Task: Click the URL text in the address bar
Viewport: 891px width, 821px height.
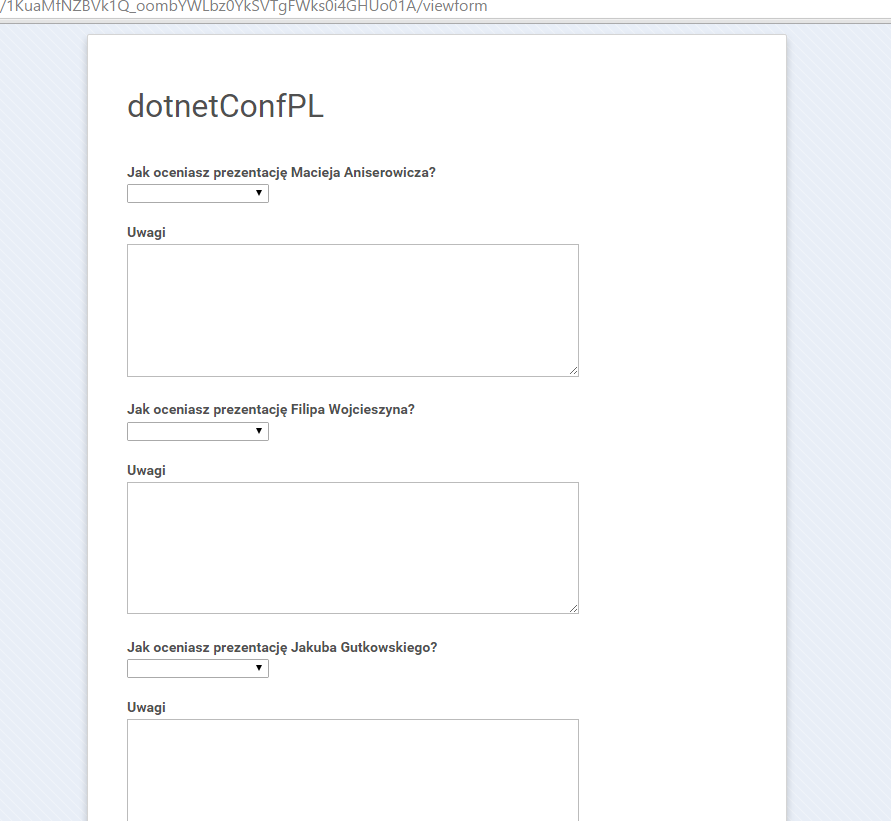Action: [x=244, y=7]
